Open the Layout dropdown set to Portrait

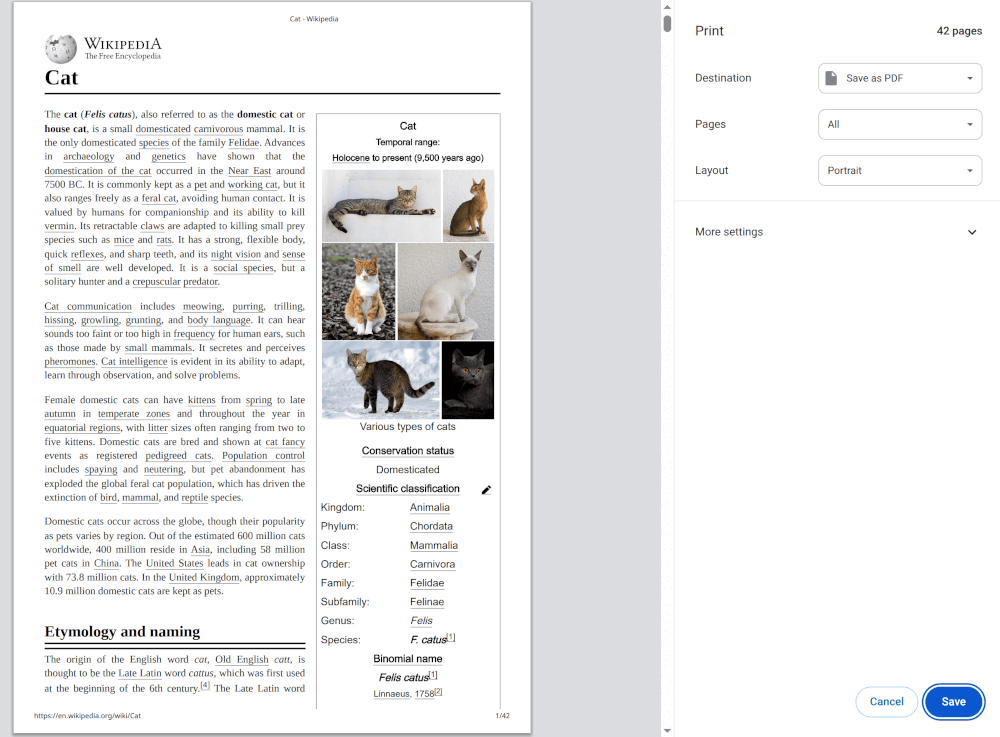click(899, 170)
